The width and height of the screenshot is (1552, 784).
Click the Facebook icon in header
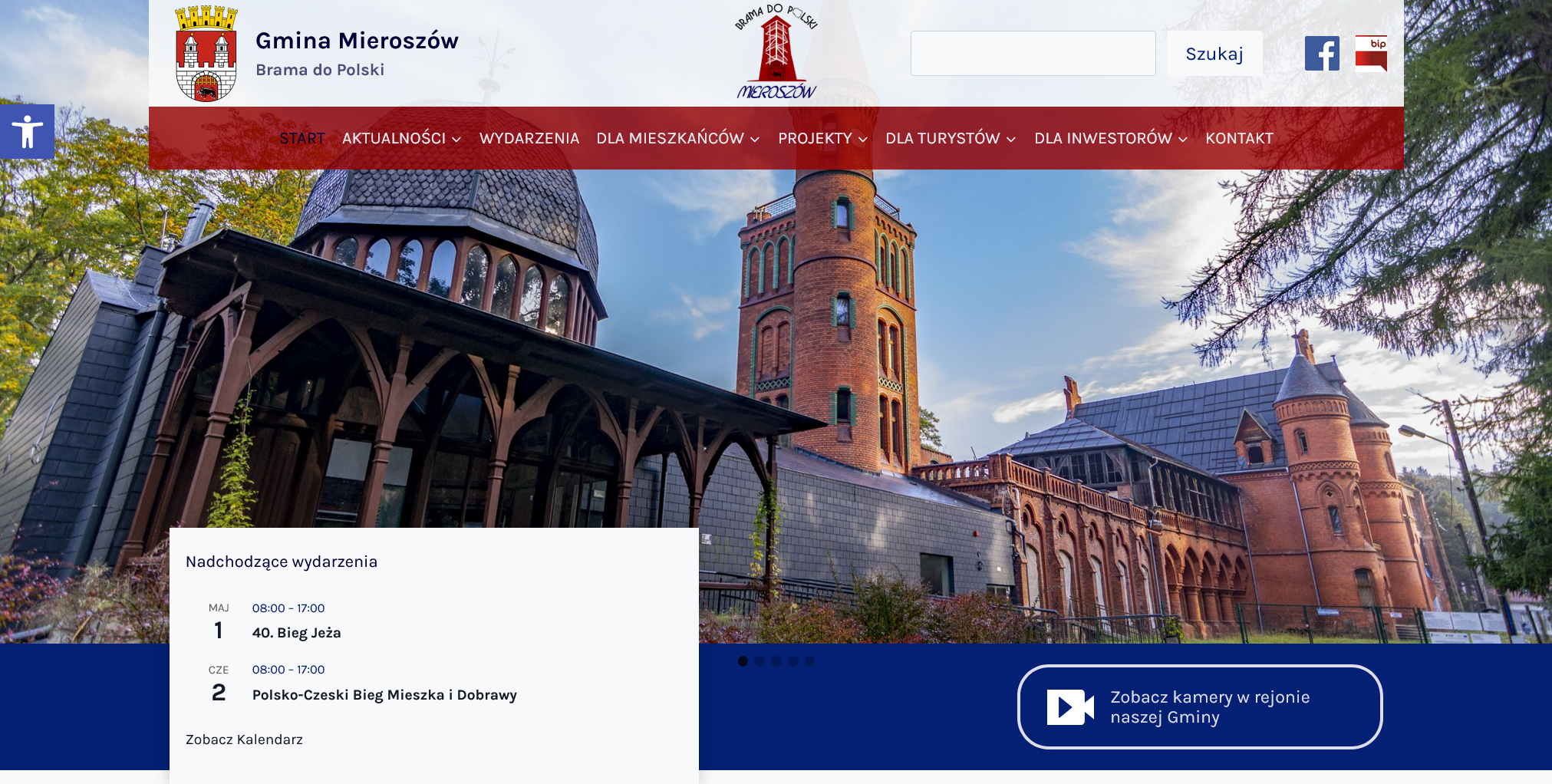coord(1321,54)
